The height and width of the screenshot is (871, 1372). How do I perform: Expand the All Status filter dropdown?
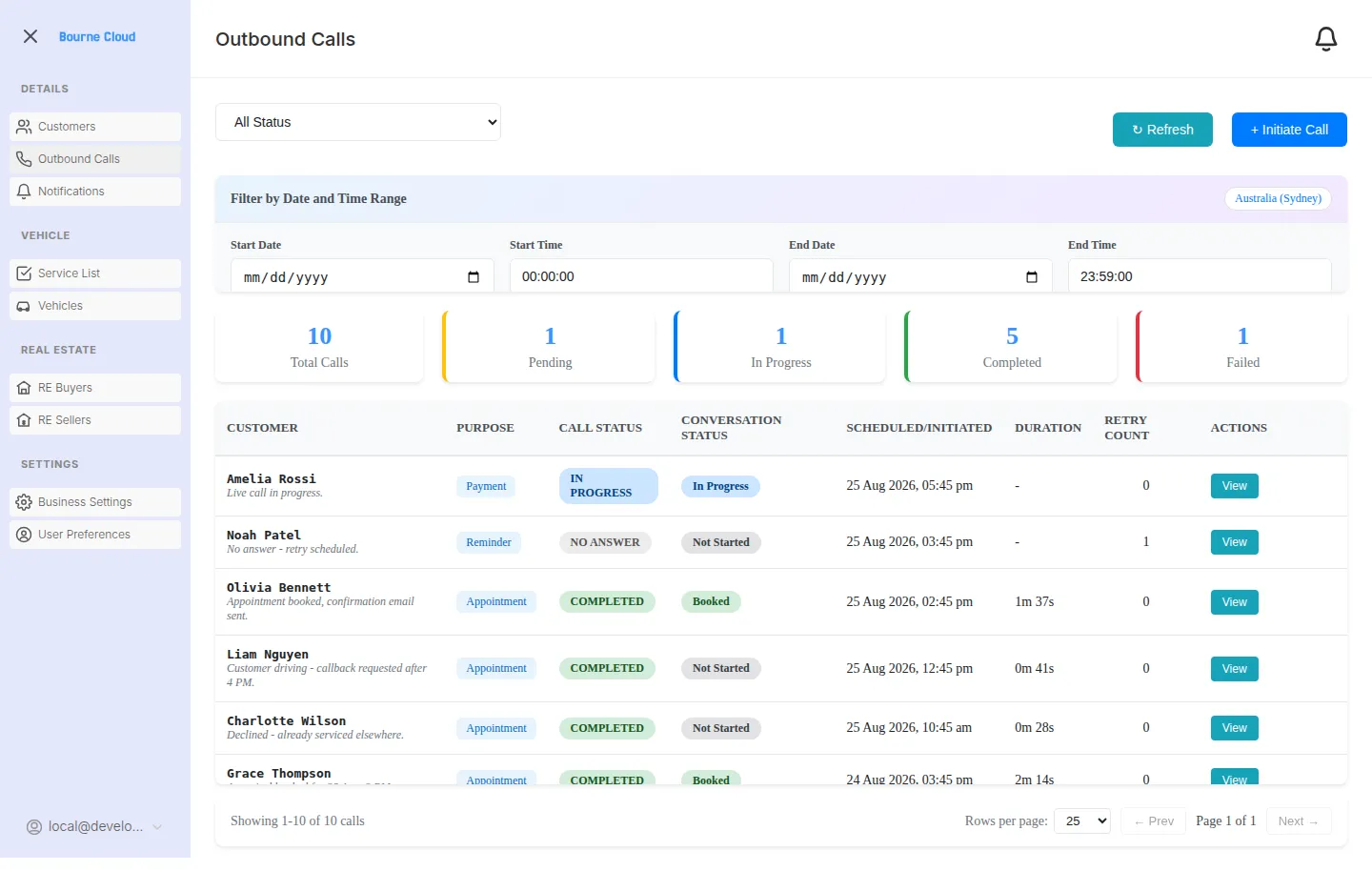(x=358, y=122)
